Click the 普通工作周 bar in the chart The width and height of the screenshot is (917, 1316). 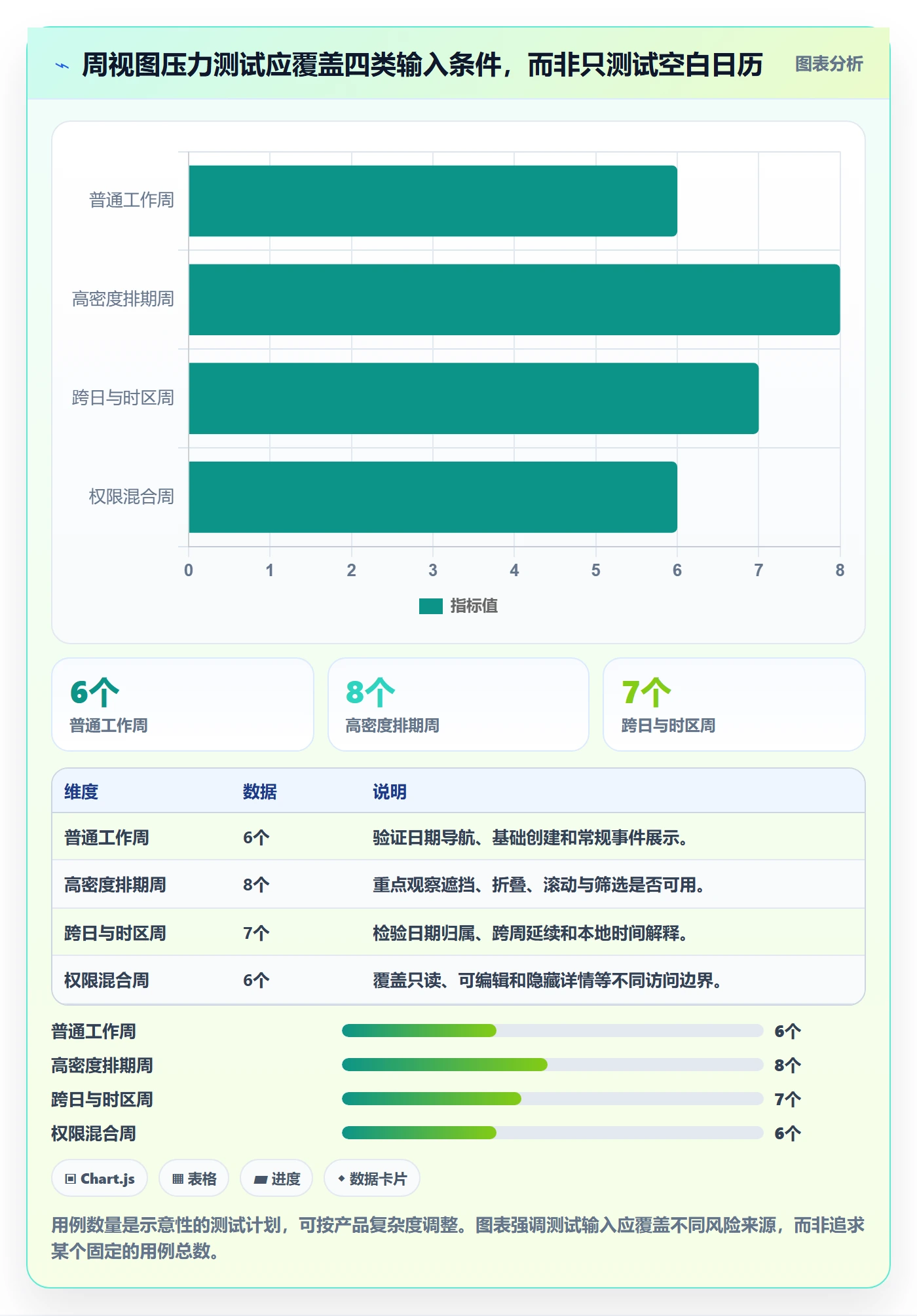click(433, 201)
